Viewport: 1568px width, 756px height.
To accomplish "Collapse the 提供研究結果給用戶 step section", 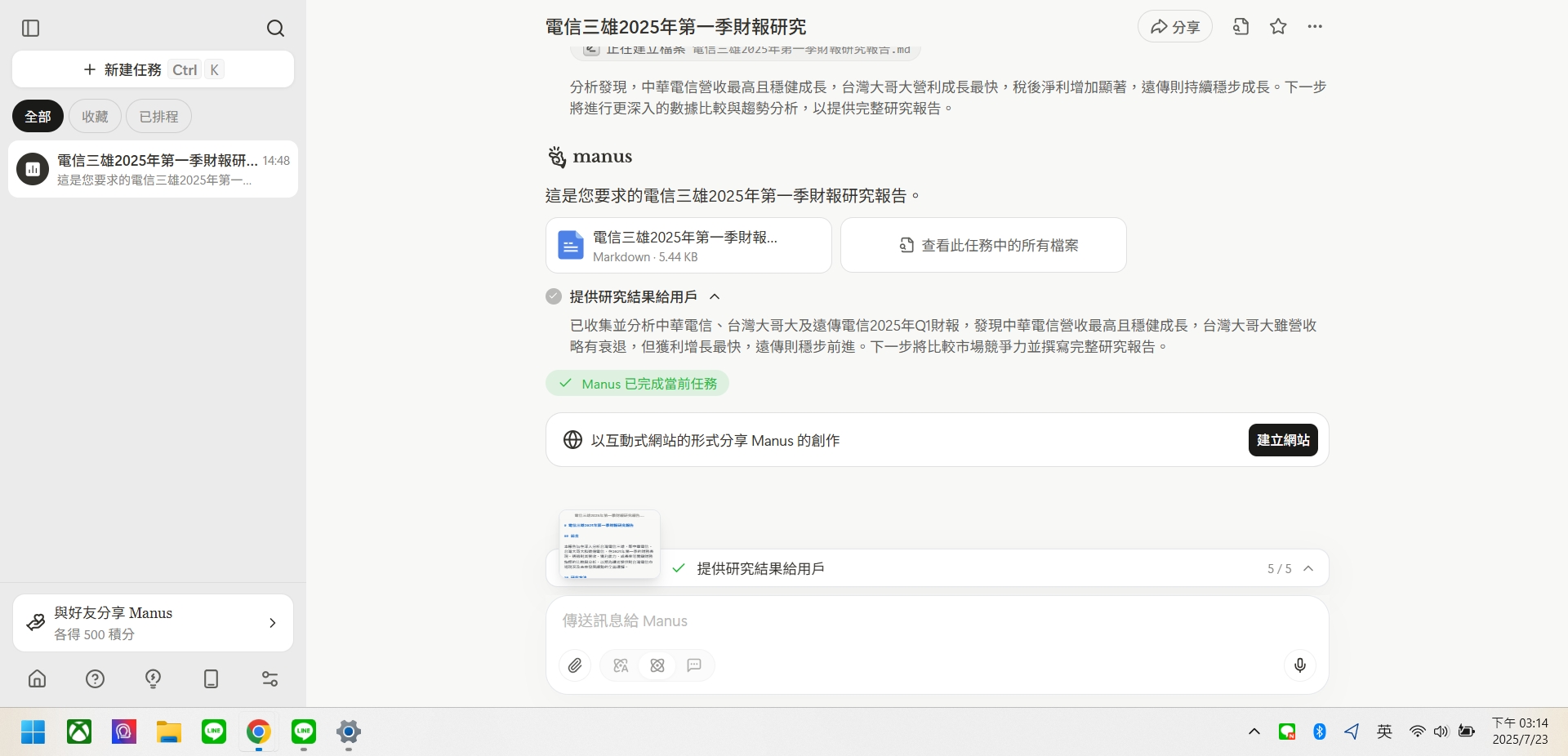I will [x=715, y=297].
